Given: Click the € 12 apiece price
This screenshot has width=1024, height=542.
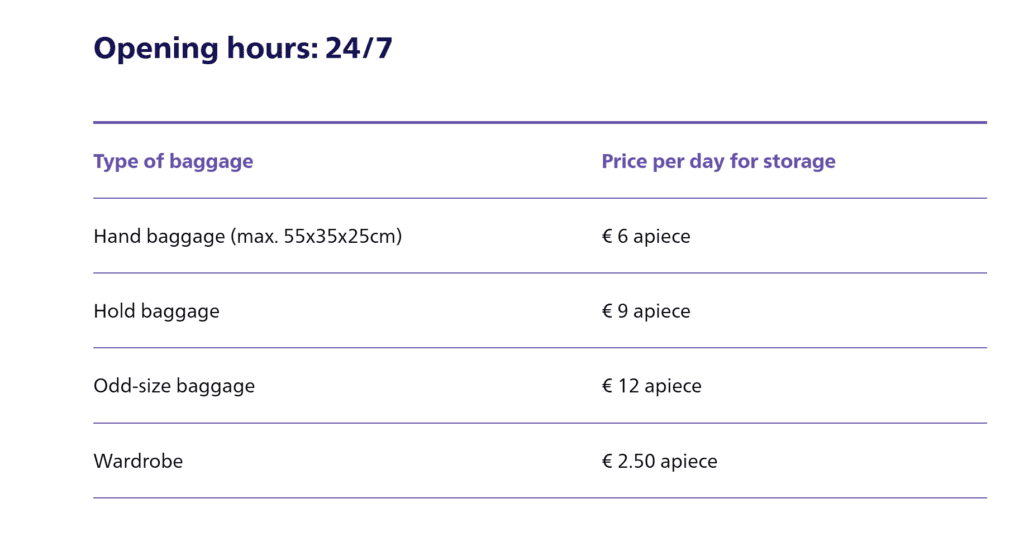Looking at the screenshot, I should pyautogui.click(x=651, y=386).
